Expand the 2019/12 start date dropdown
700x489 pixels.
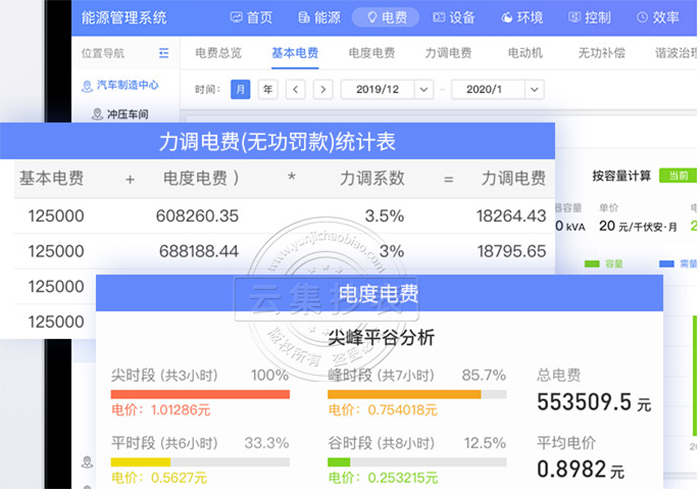coord(424,90)
